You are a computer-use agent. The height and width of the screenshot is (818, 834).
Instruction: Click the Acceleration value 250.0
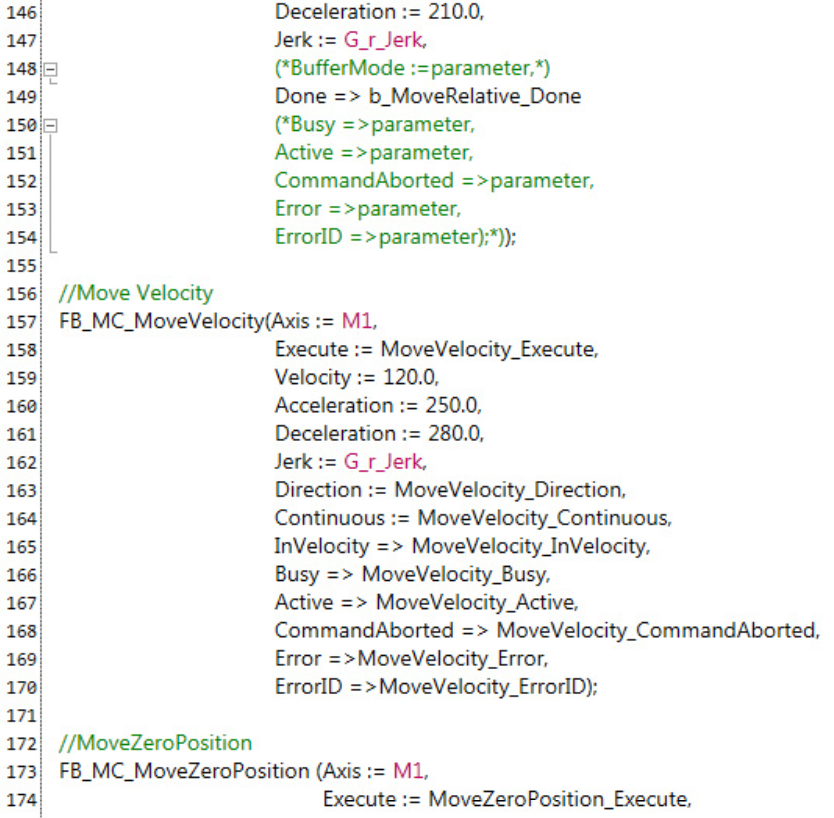click(x=452, y=405)
